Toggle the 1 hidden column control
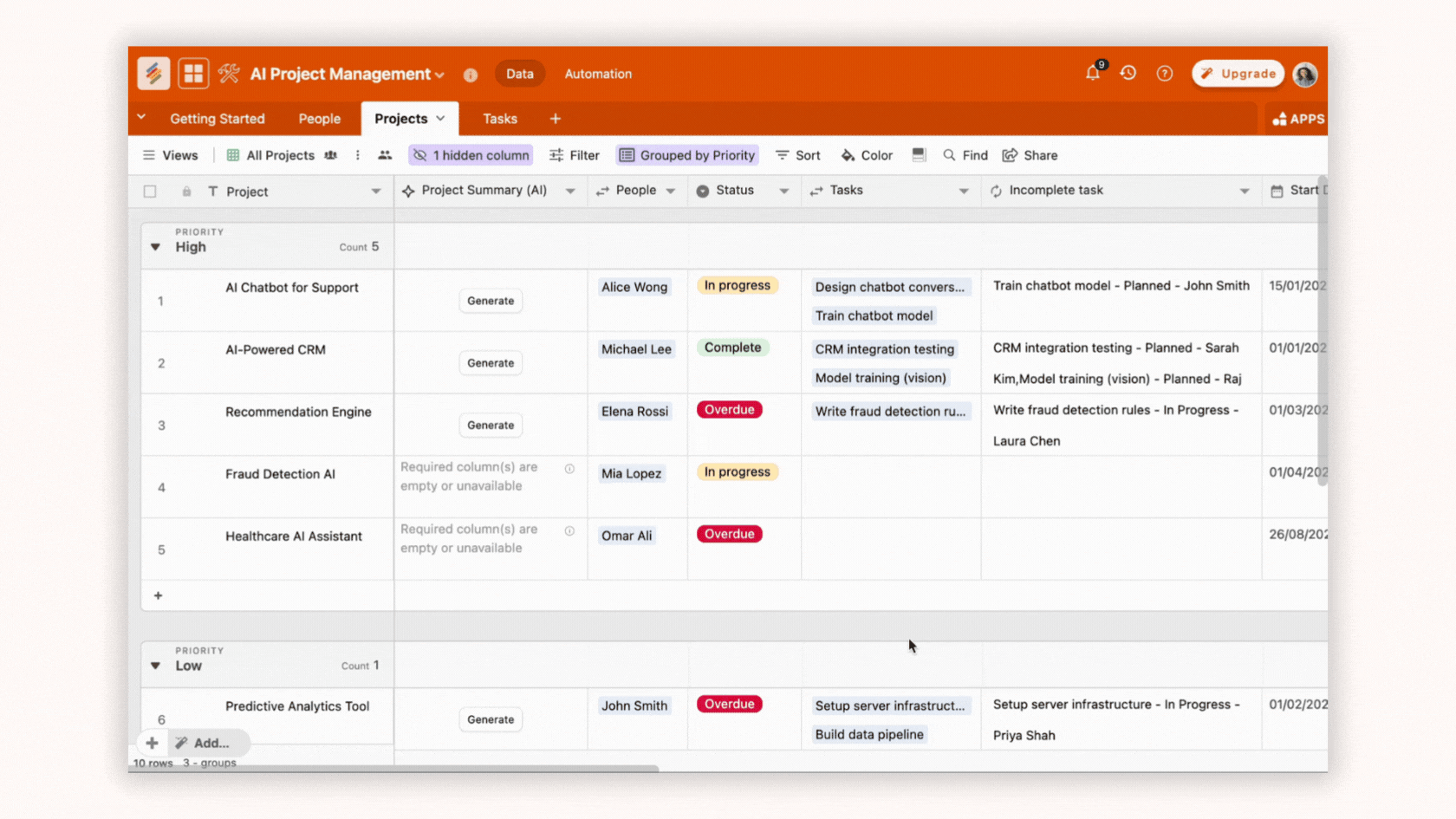Screen dimensions: 1456x819 click(x=471, y=155)
